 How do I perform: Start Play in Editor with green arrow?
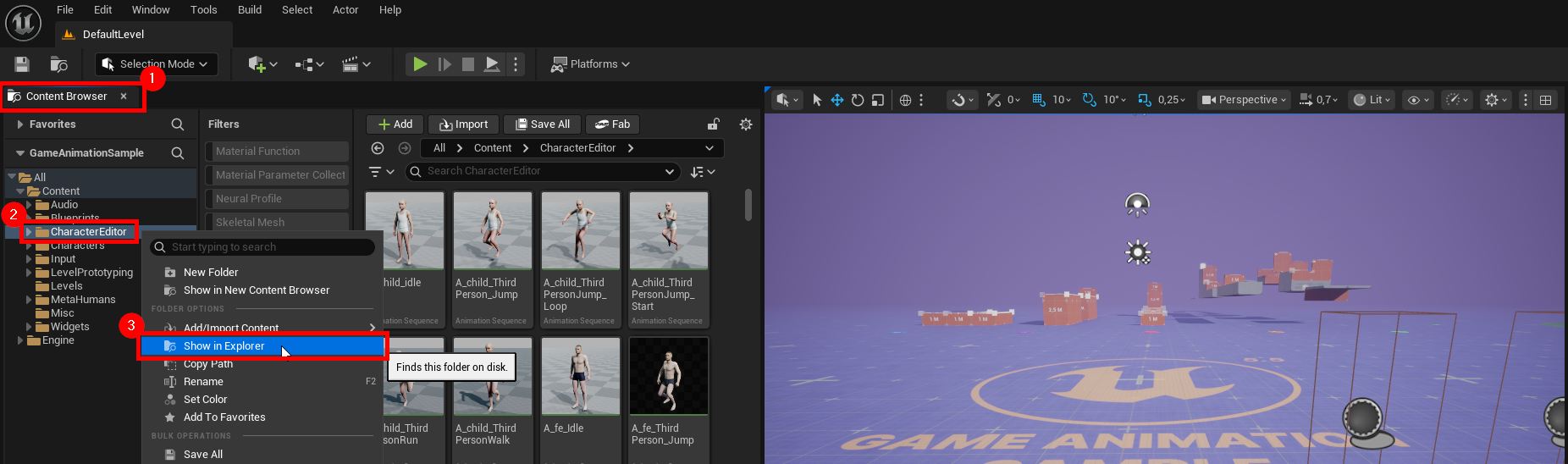point(419,64)
